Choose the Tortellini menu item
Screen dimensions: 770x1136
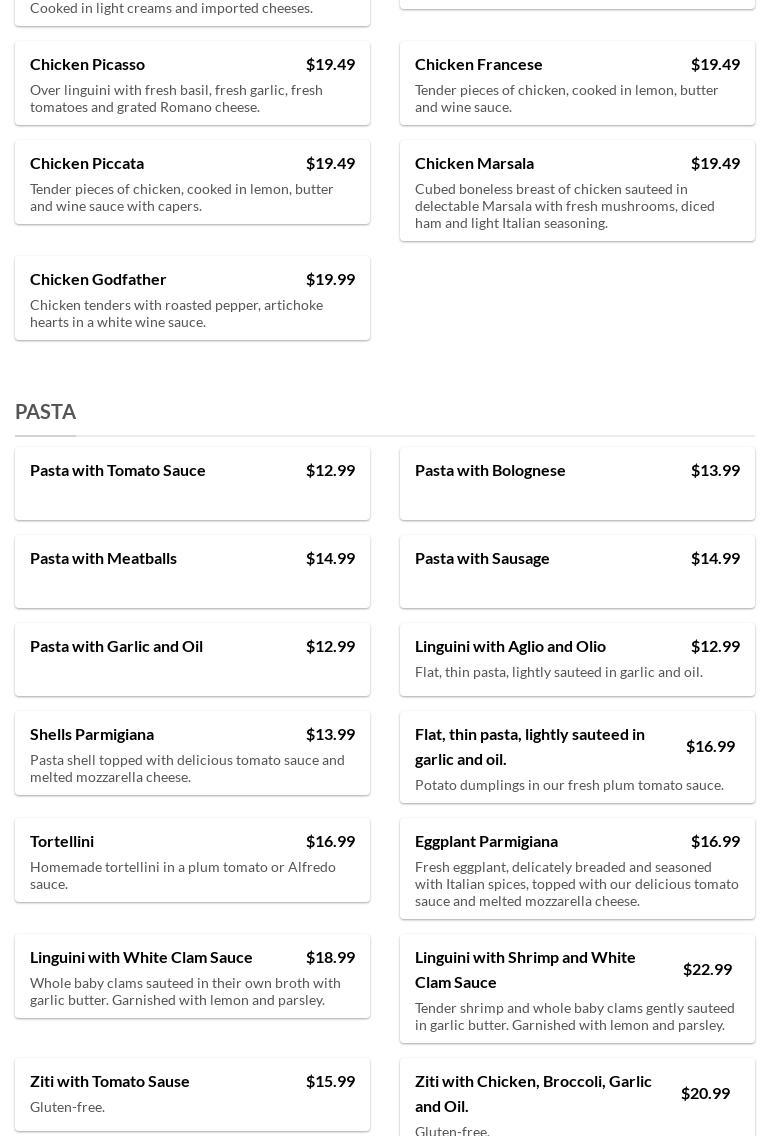point(192,860)
